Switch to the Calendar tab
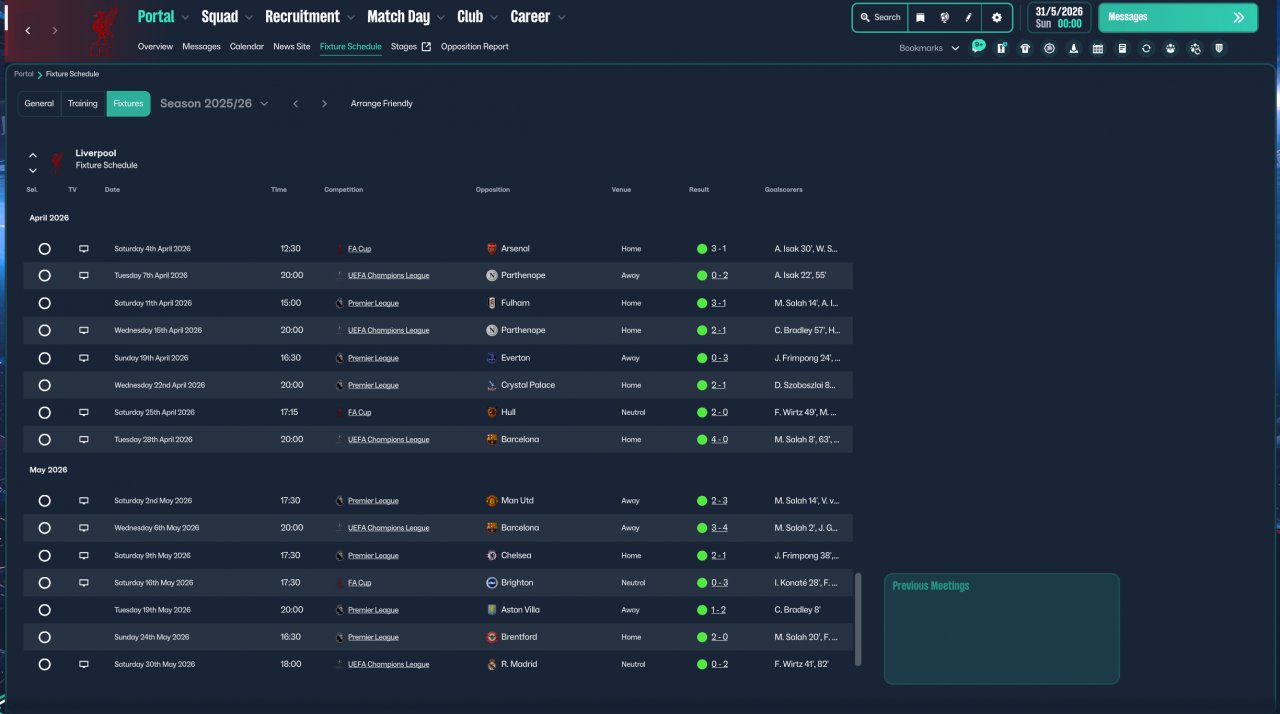This screenshot has width=1280, height=714. coord(247,47)
